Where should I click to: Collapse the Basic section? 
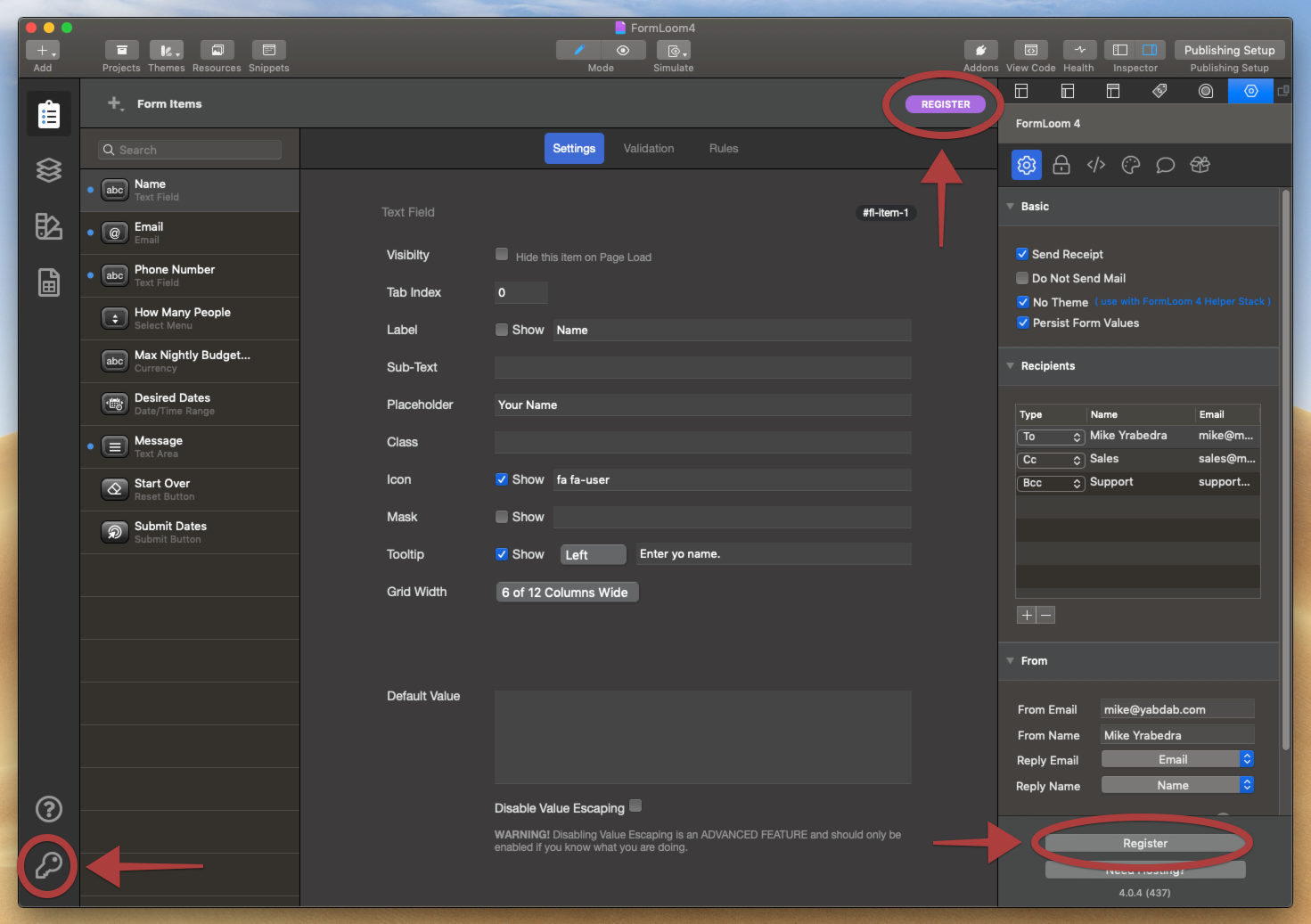tap(1011, 206)
